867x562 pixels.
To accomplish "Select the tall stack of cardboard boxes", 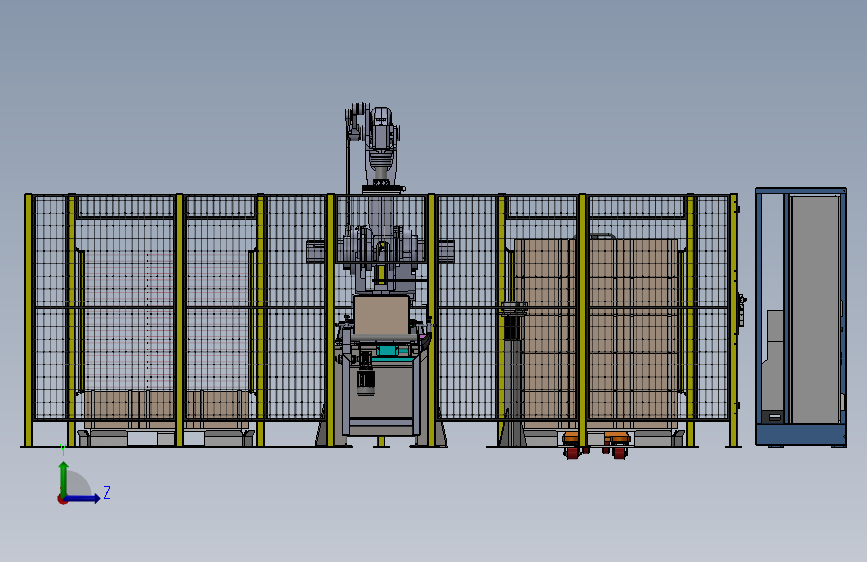I will pos(596,332).
